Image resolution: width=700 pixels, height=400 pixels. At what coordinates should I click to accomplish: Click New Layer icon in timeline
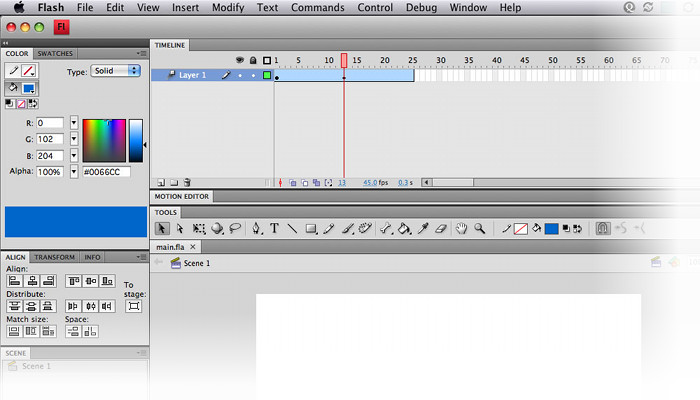[161, 182]
